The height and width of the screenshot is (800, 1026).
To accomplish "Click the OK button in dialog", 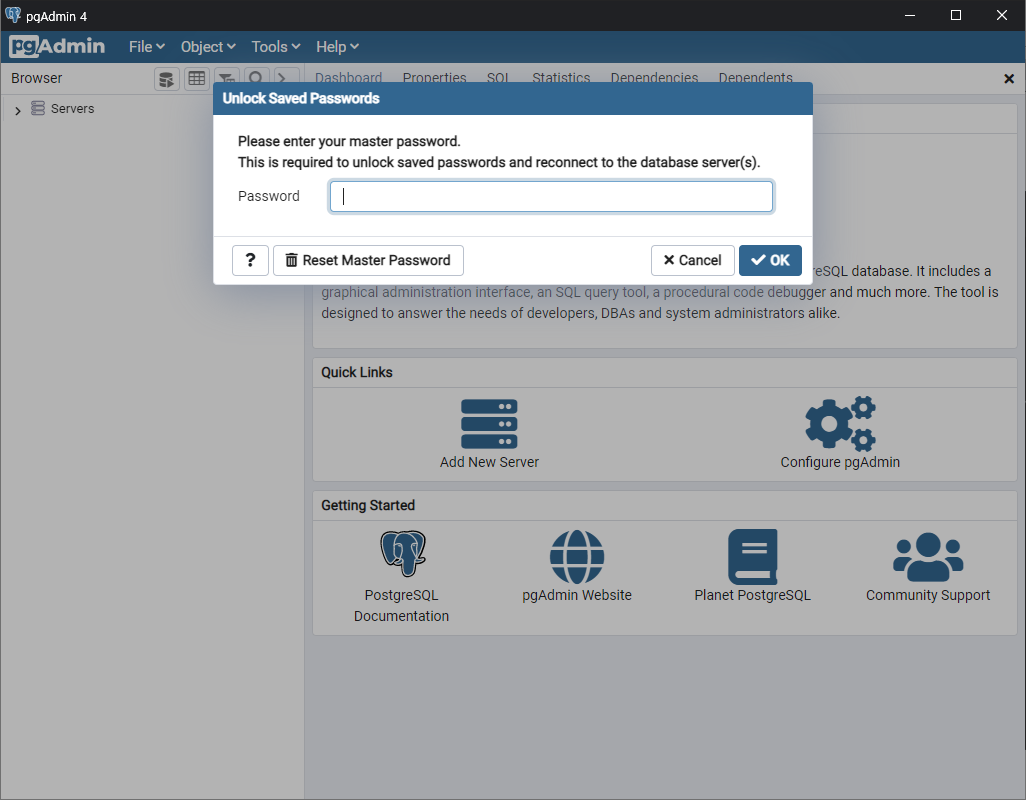I will (x=770, y=260).
